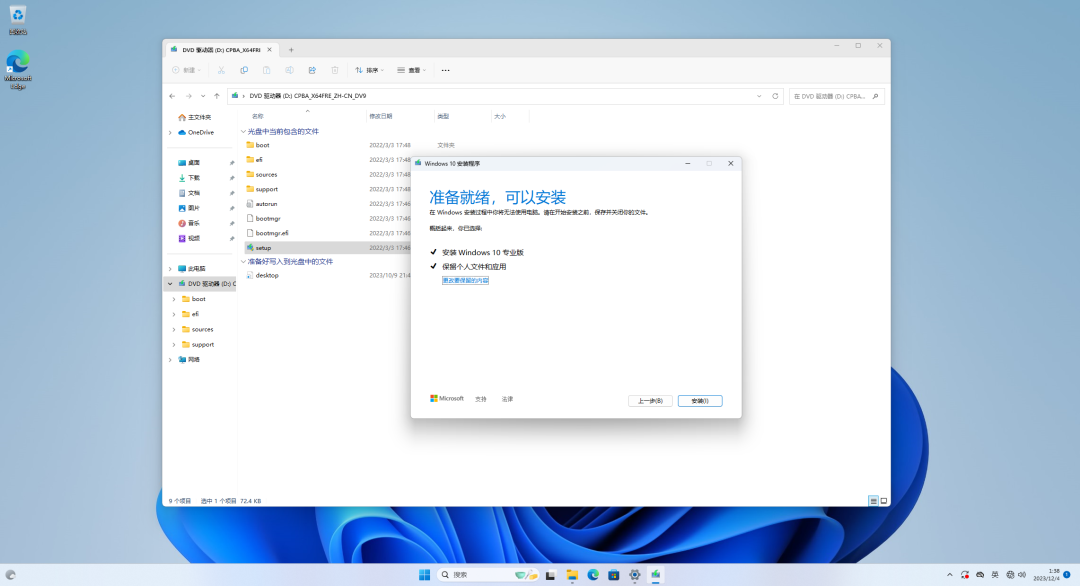Viewport: 1080px width, 586px height.
Task: Add a new Explorer tab
Action: coord(291,50)
